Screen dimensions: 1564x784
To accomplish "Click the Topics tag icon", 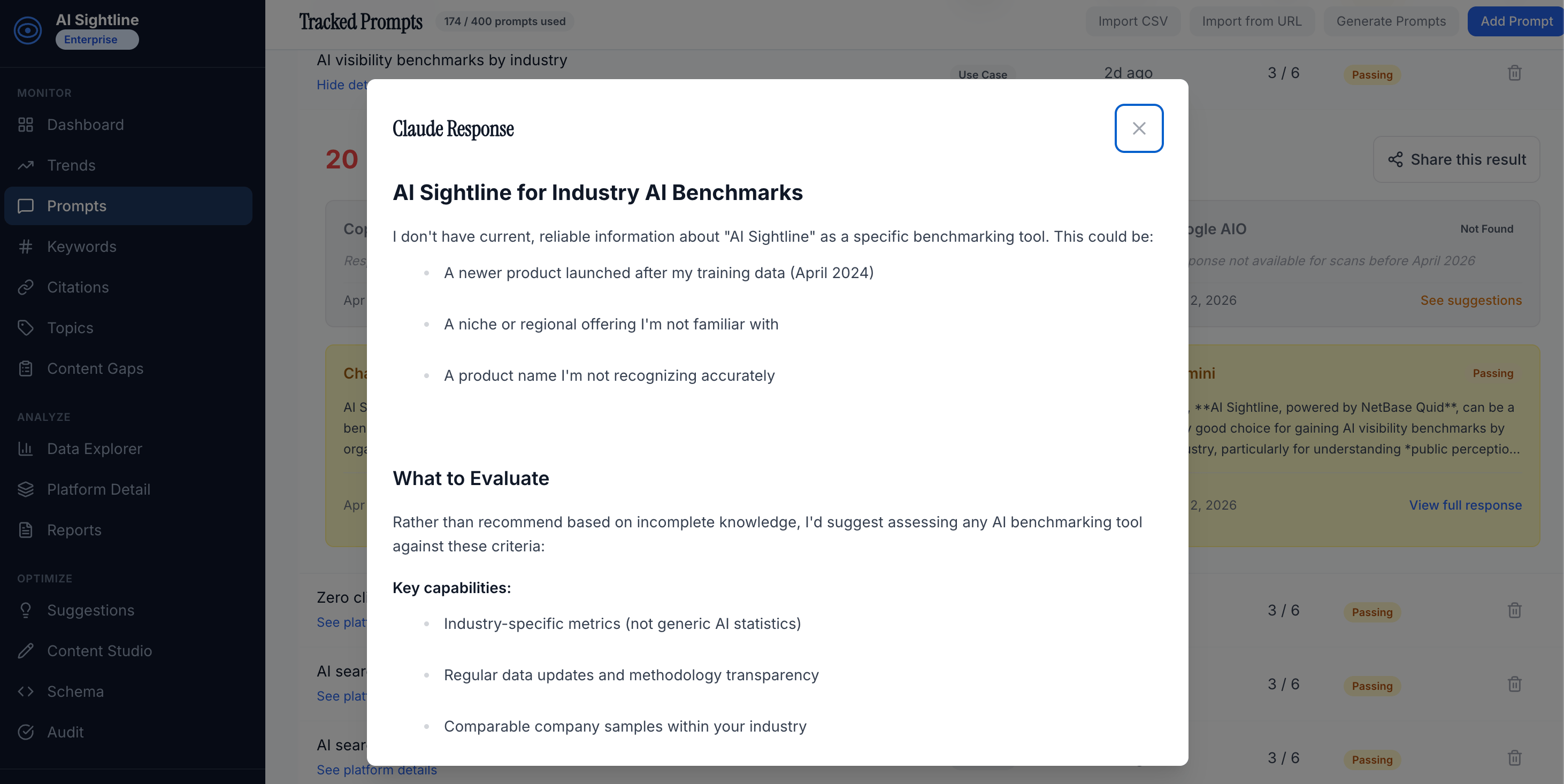I will click(26, 328).
